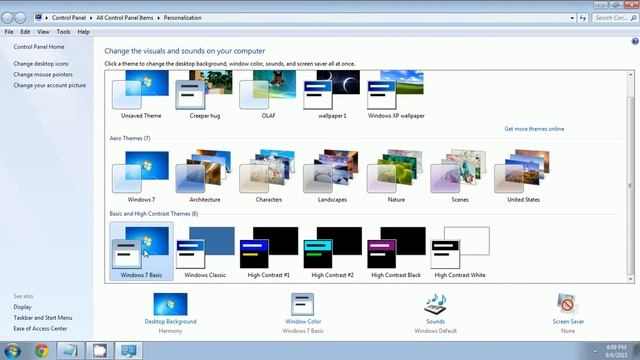Open the View menu

click(43, 31)
